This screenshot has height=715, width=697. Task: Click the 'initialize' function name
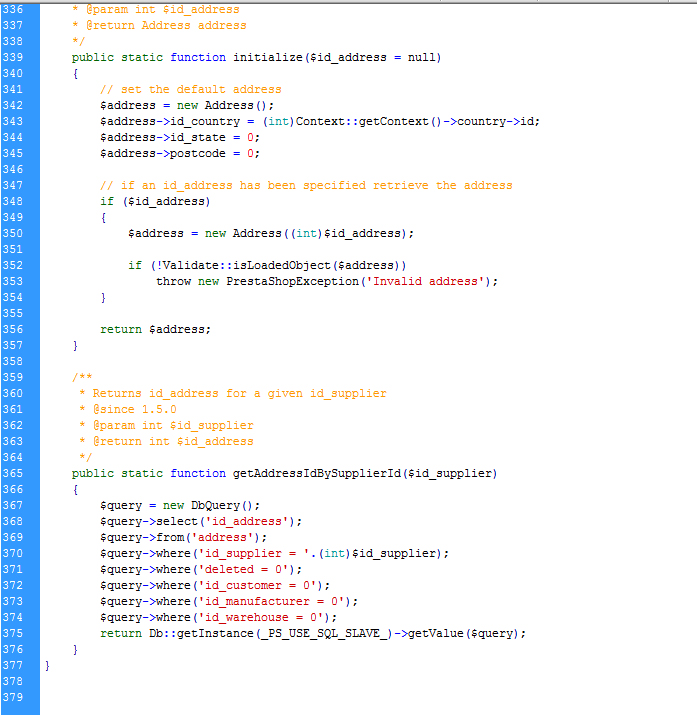268,57
